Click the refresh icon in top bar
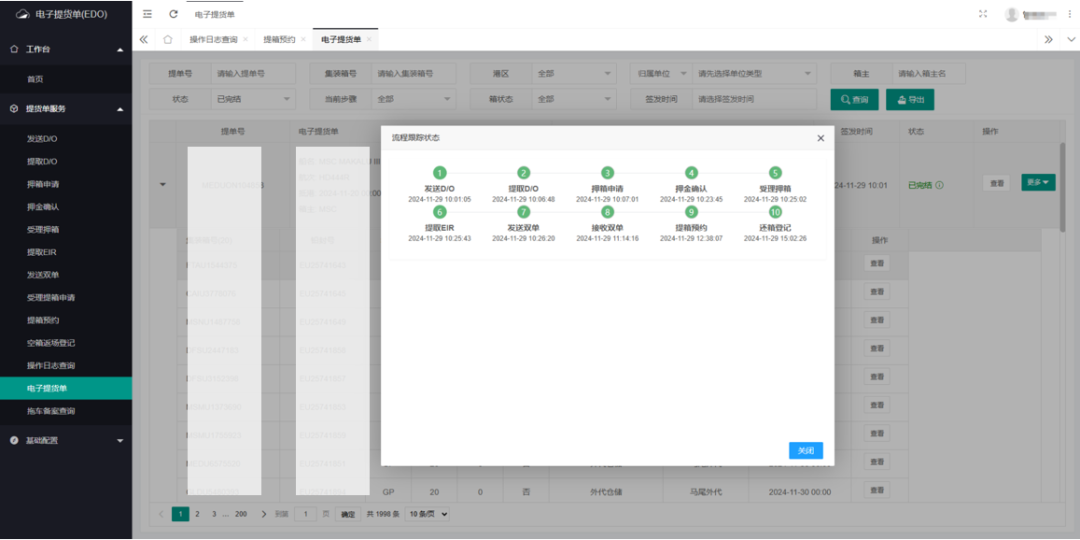Image resolution: width=1080 pixels, height=540 pixels. pyautogui.click(x=173, y=14)
